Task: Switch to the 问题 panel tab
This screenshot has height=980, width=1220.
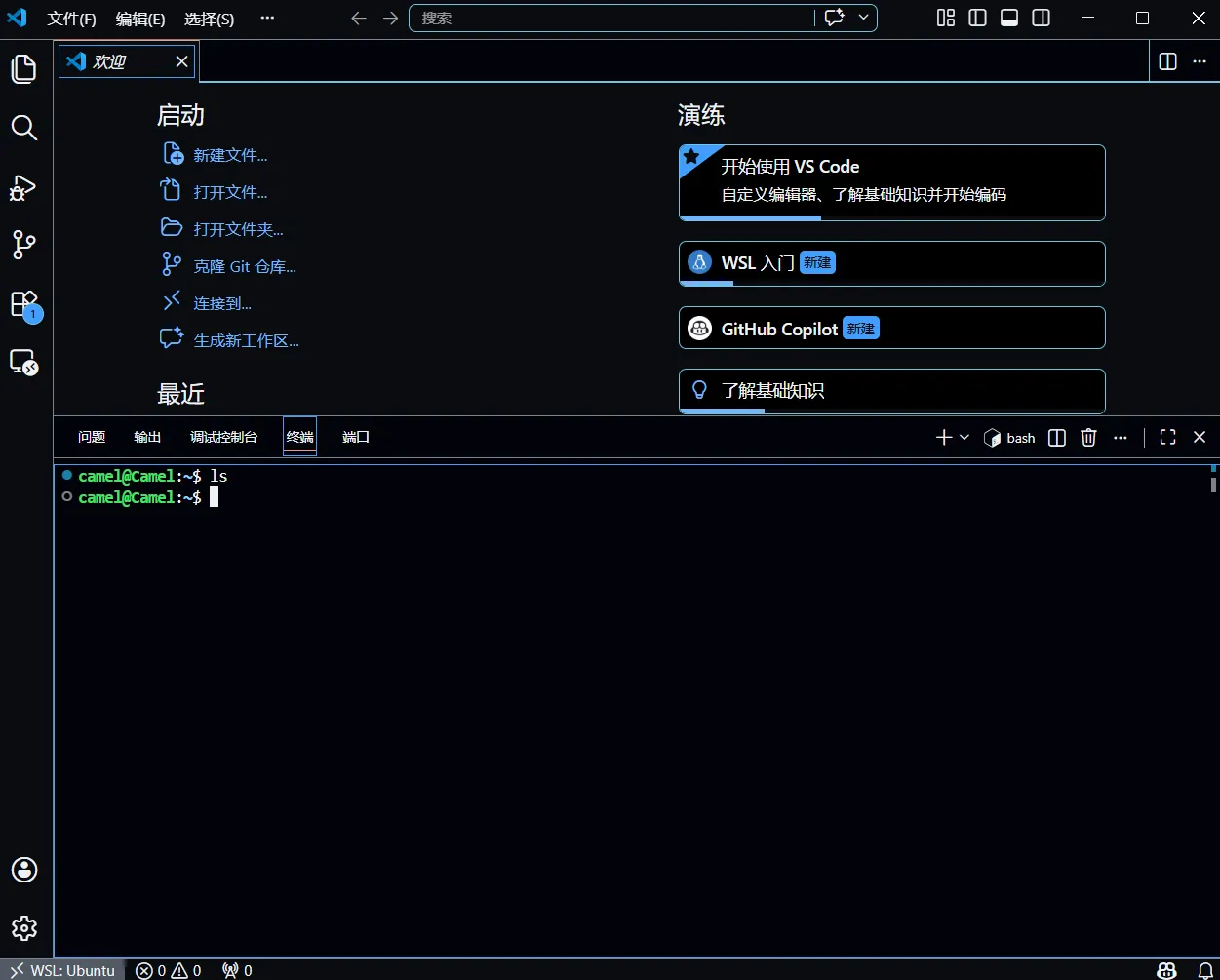Action: coord(92,437)
